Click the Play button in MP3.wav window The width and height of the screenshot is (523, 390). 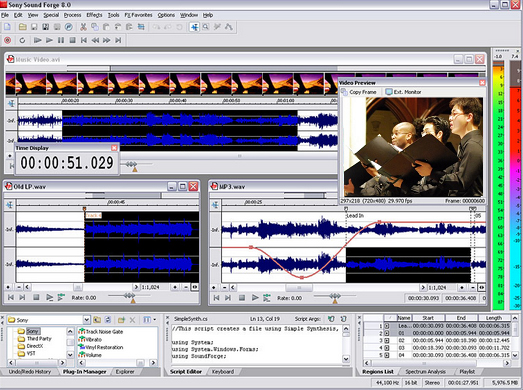255,298
